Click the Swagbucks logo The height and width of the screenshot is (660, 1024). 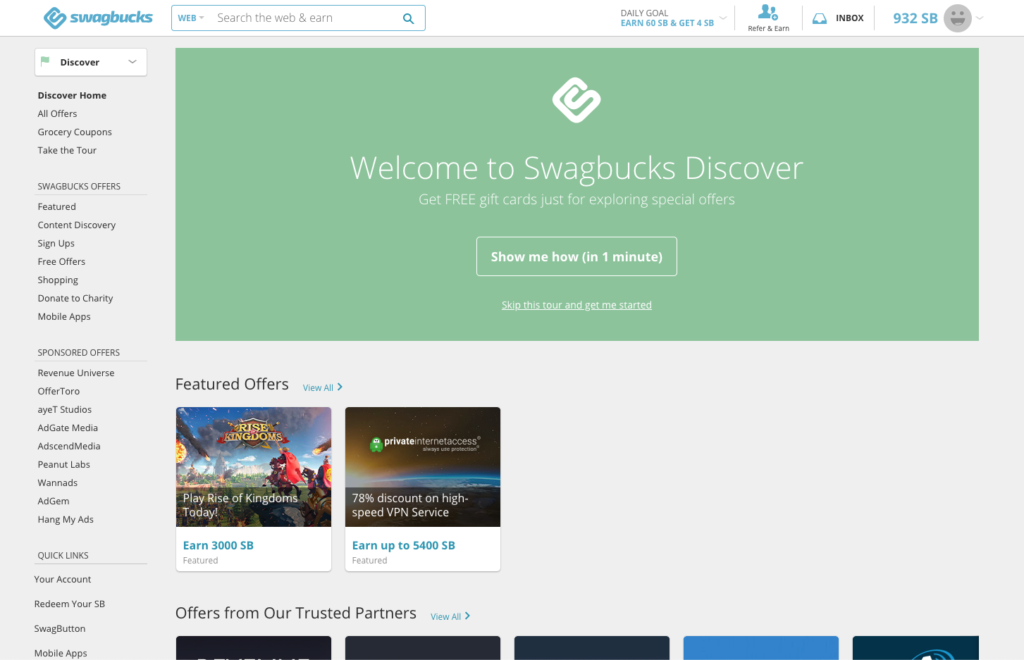[x=98, y=18]
